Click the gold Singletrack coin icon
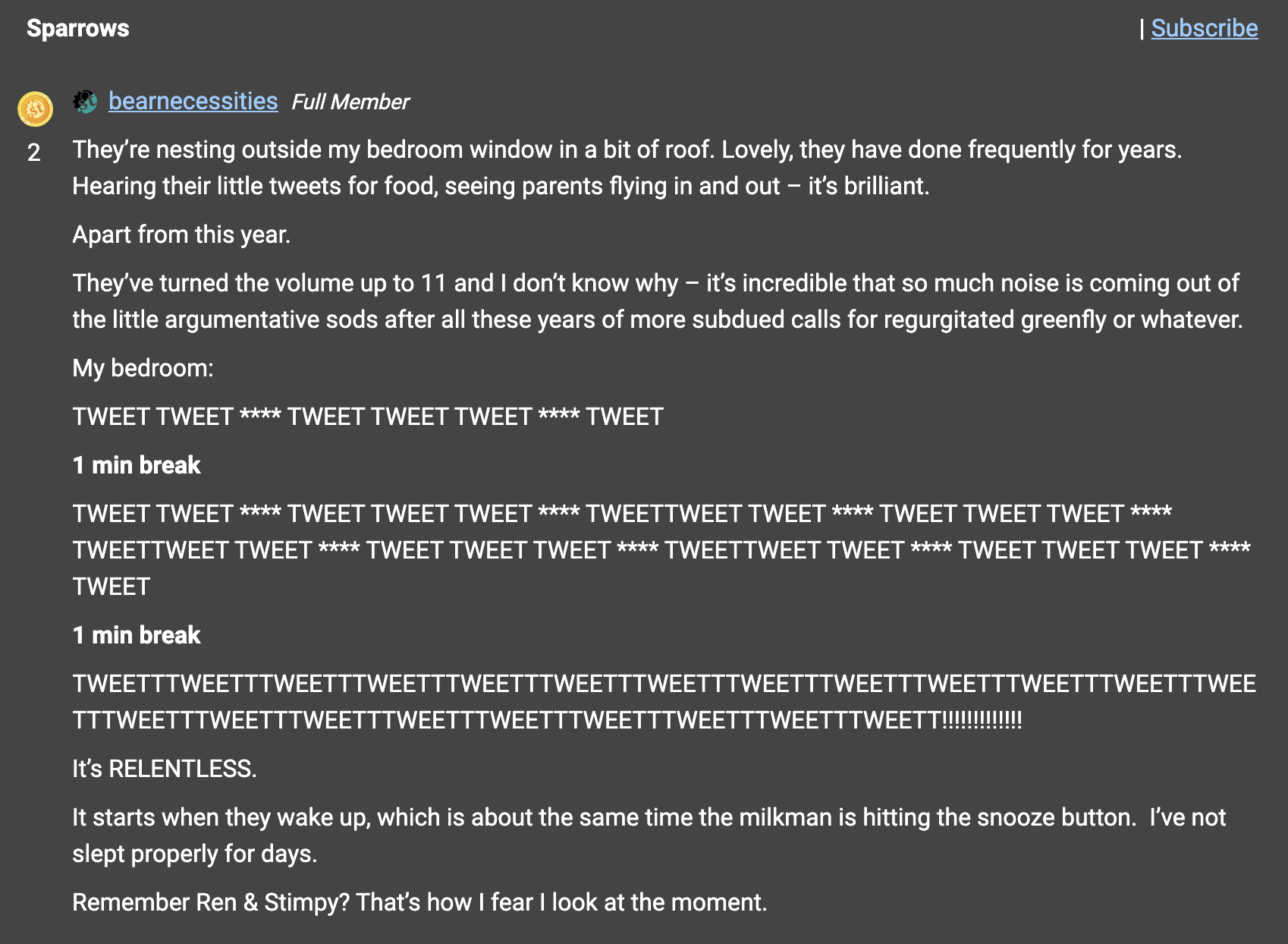The image size is (1288, 944). pos(35,109)
